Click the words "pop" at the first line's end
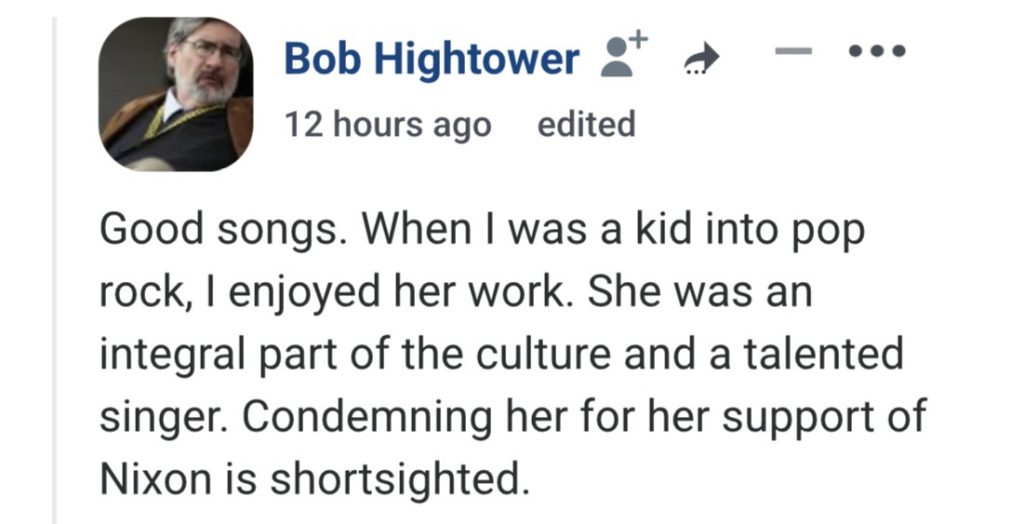Image resolution: width=1024 pixels, height=524 pixels. [830, 234]
